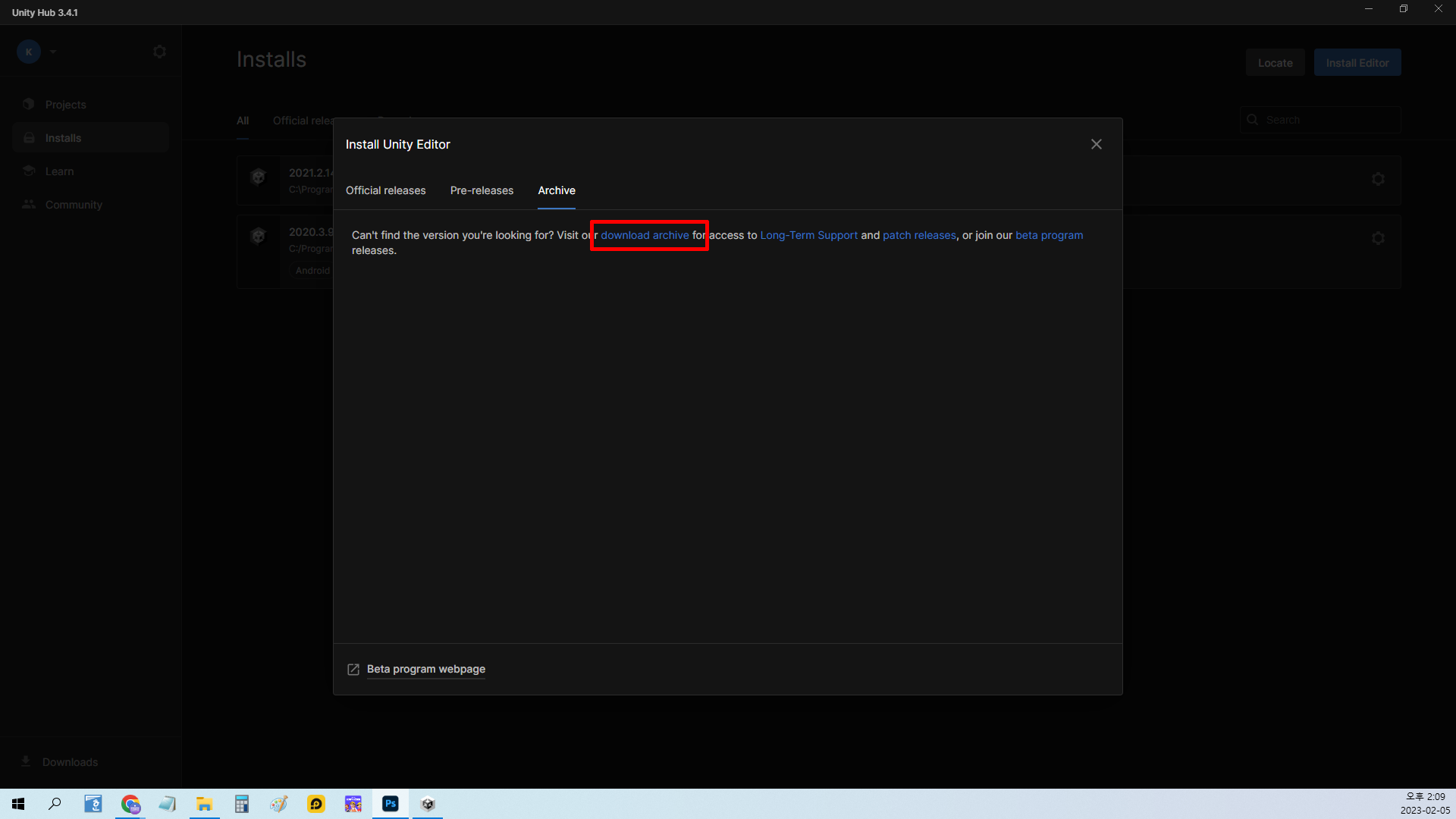Viewport: 1456px width, 819px height.
Task: Open Beta program webpage link
Action: [425, 669]
